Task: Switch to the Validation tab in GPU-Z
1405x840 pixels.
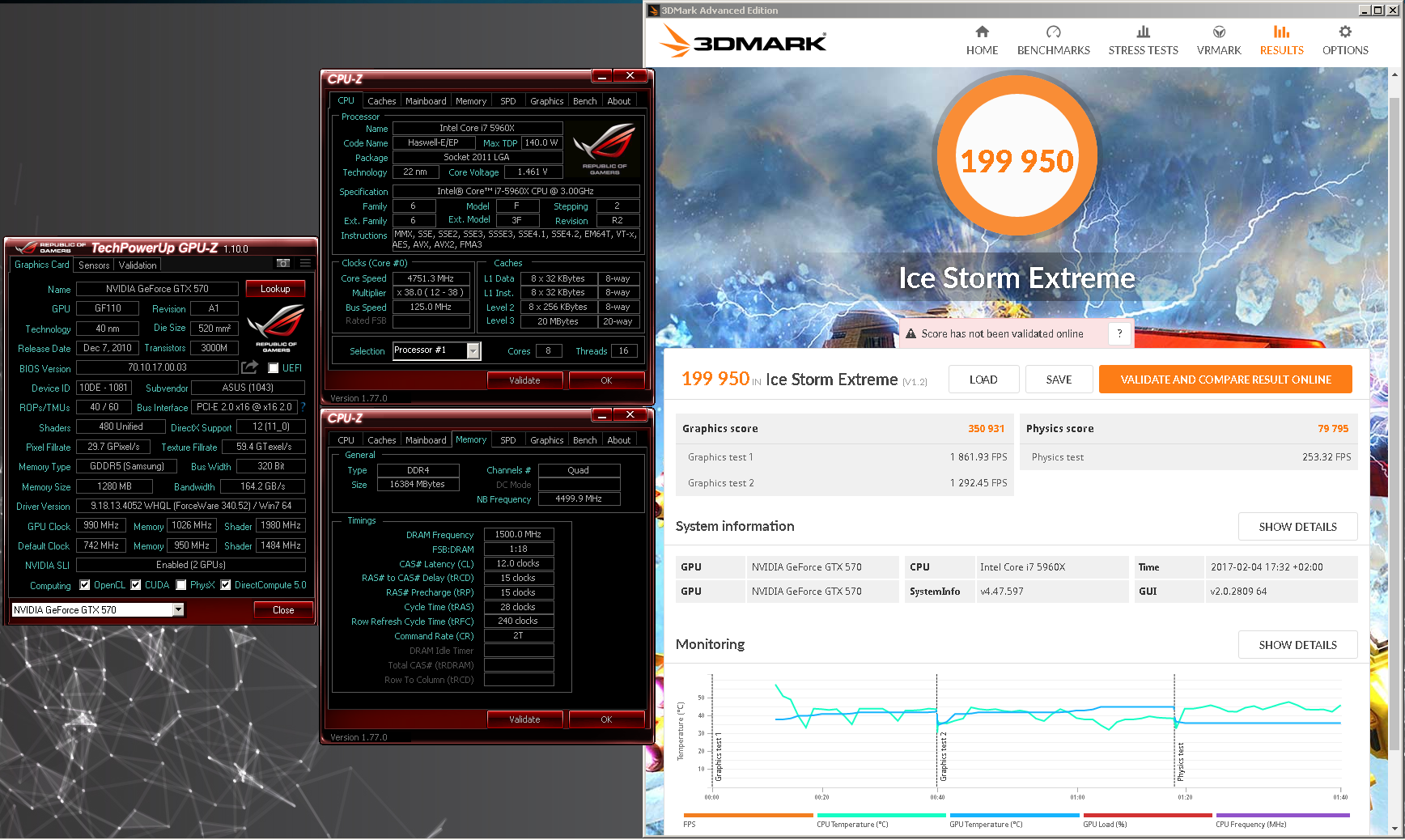Action: point(138,265)
